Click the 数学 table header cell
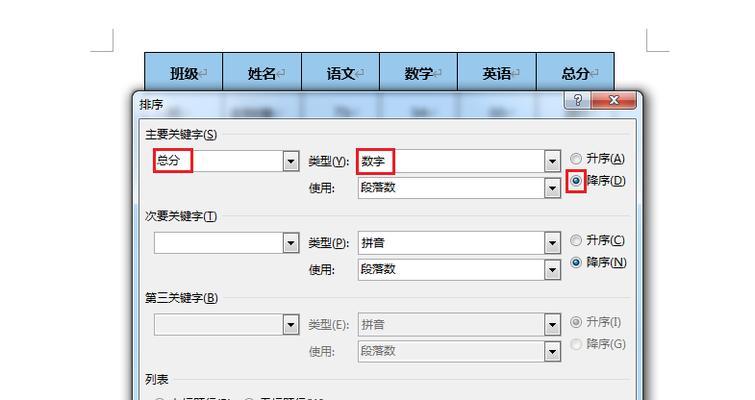 pyautogui.click(x=418, y=72)
